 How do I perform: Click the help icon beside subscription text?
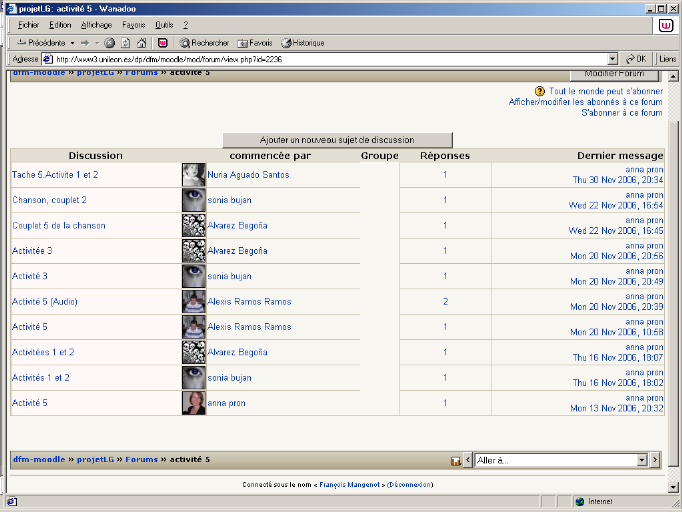click(540, 91)
